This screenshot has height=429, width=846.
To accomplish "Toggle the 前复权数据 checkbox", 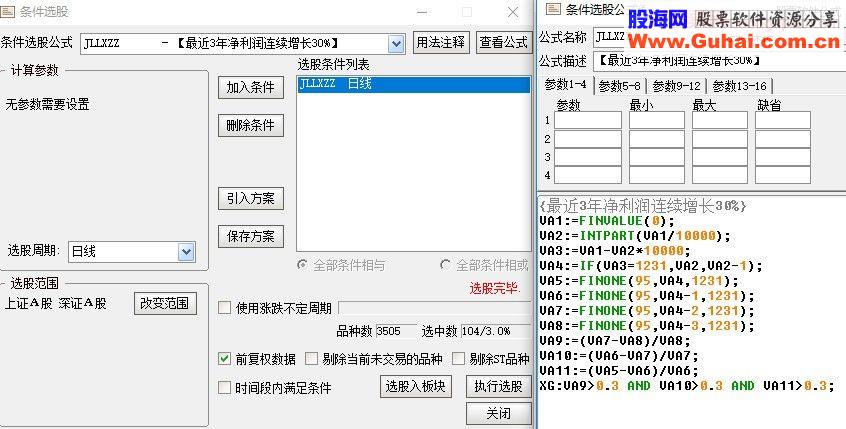I will click(224, 359).
